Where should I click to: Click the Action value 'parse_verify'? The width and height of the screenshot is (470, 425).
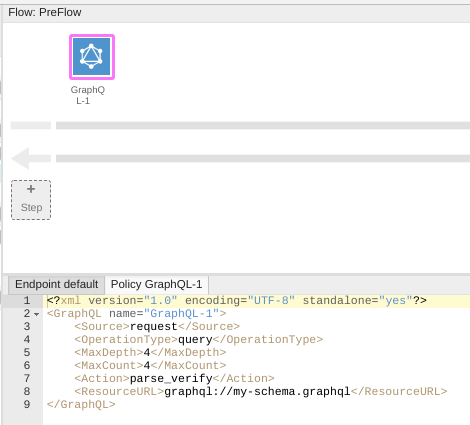point(171,379)
